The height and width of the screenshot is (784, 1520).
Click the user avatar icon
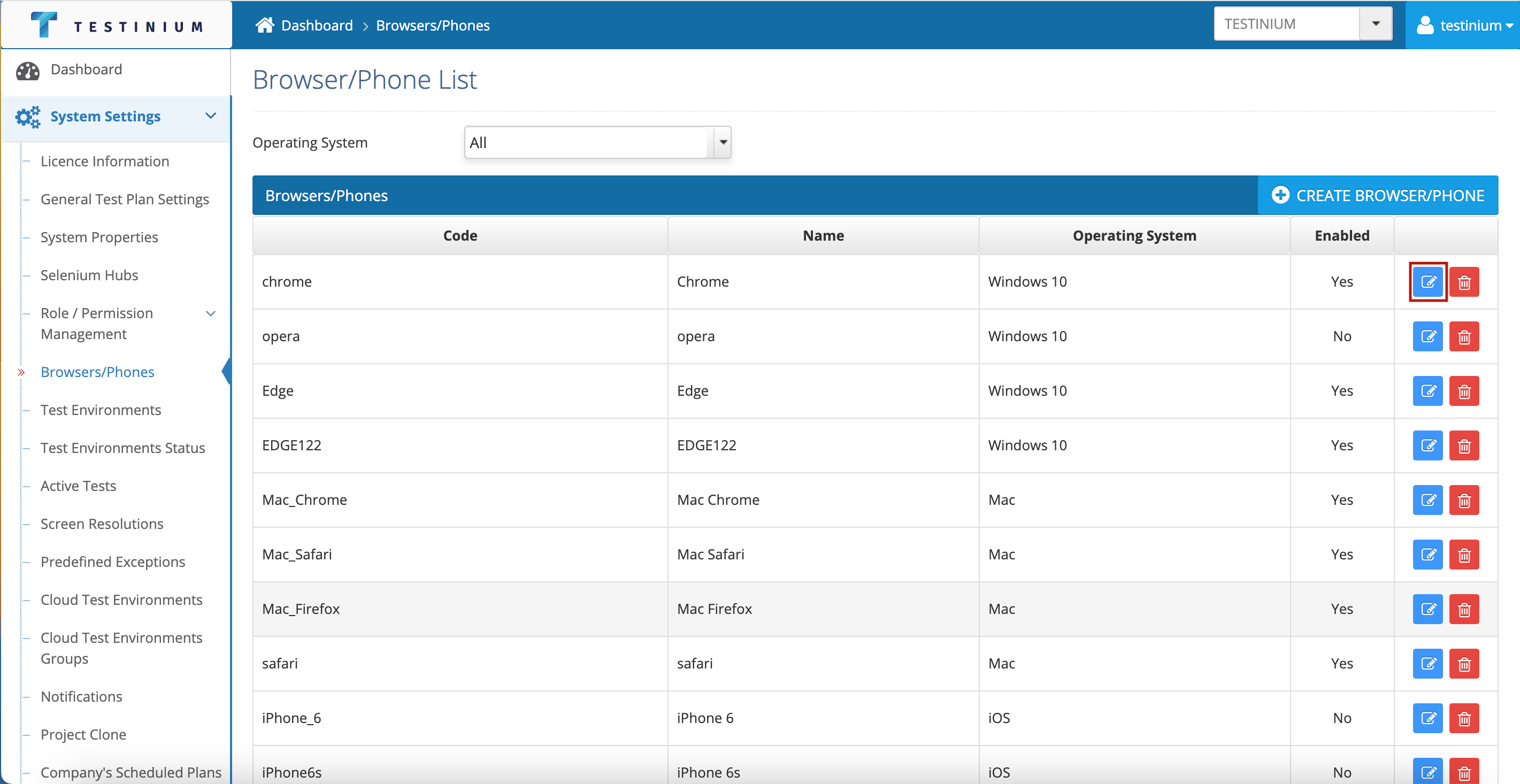point(1426,25)
